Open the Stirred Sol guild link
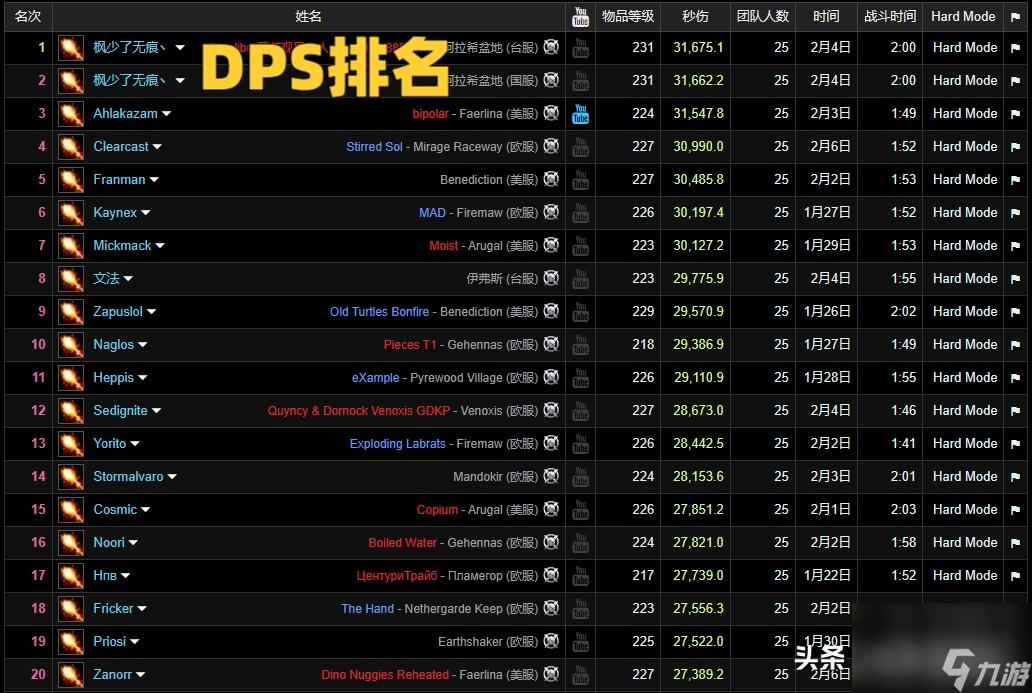This screenshot has width=1032, height=693. click(374, 147)
